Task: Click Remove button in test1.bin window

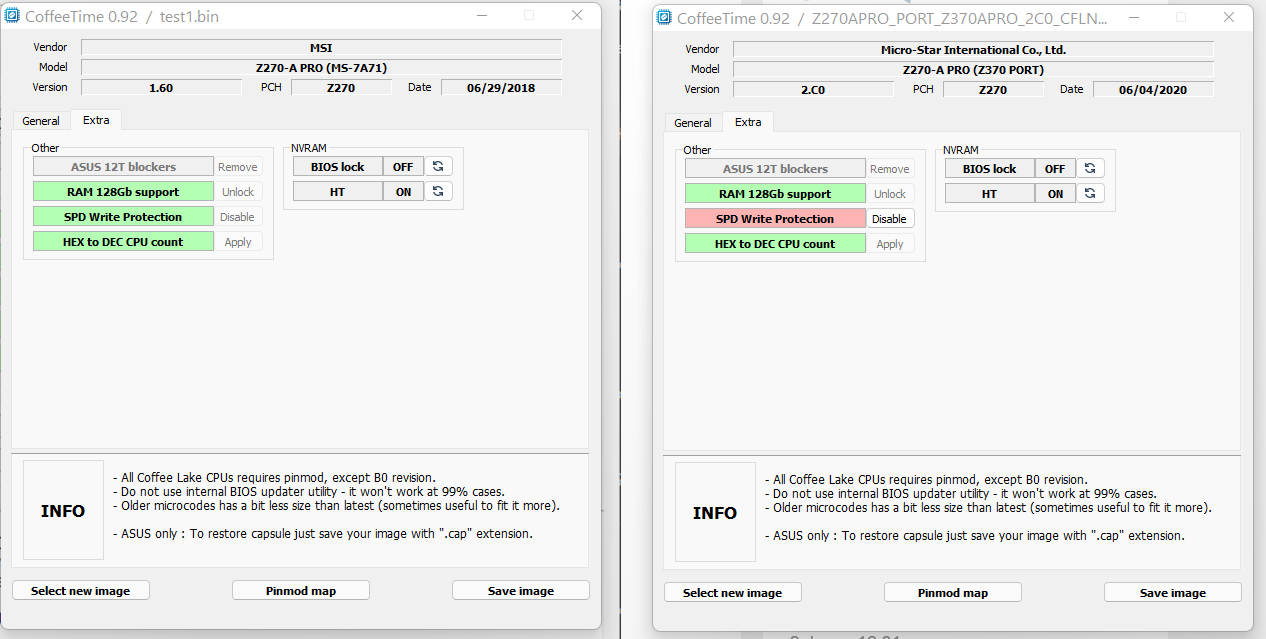Action: pyautogui.click(x=238, y=167)
